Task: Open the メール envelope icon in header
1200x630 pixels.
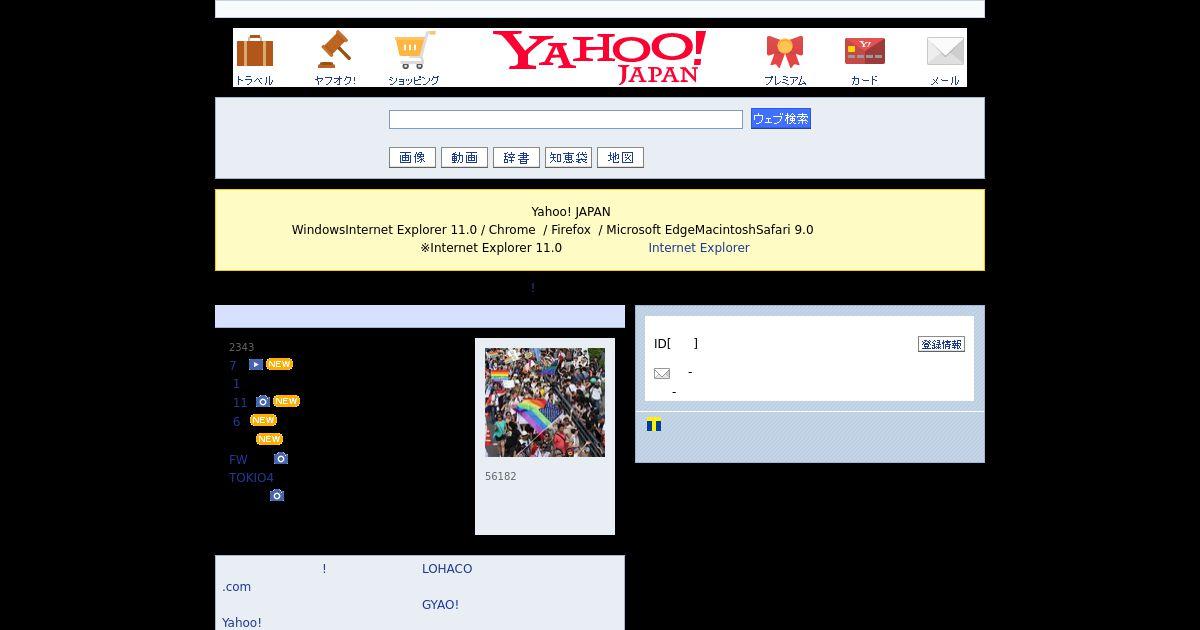Action: coord(945,59)
